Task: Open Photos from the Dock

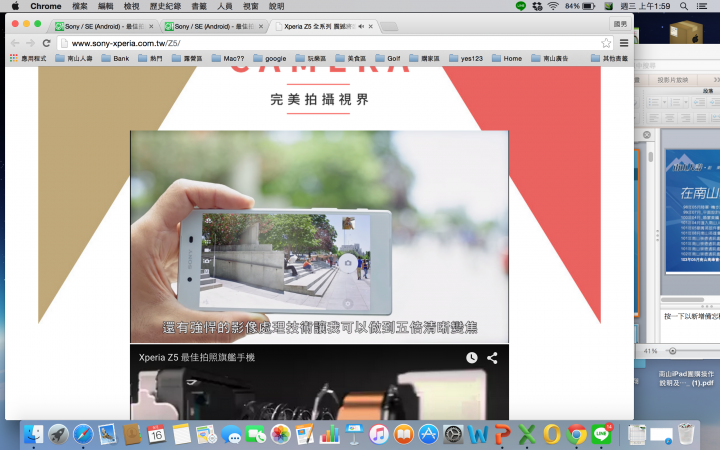Action: (x=280, y=434)
